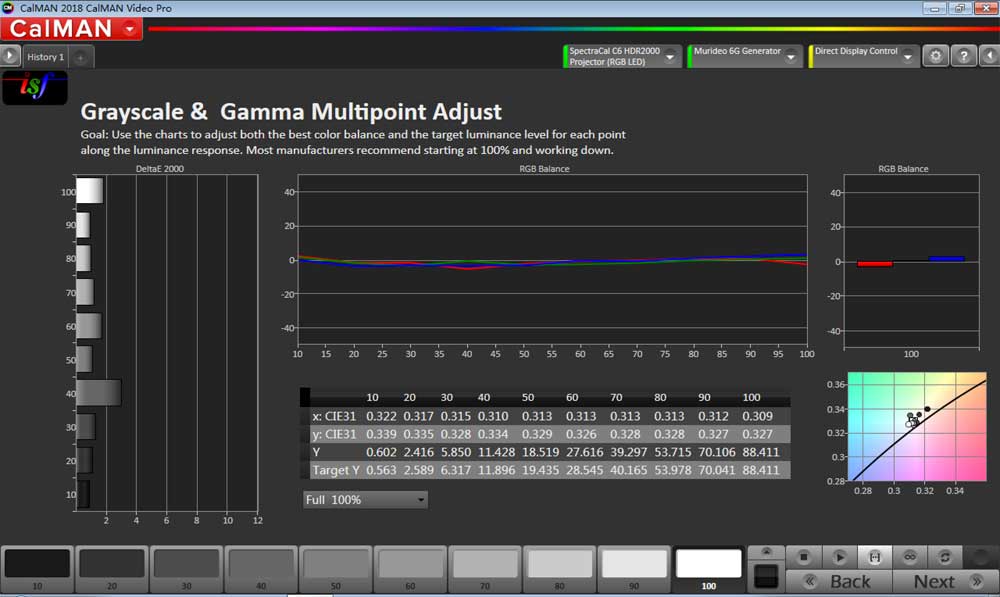Click the Back button
The width and height of the screenshot is (1000, 597).
[838, 582]
